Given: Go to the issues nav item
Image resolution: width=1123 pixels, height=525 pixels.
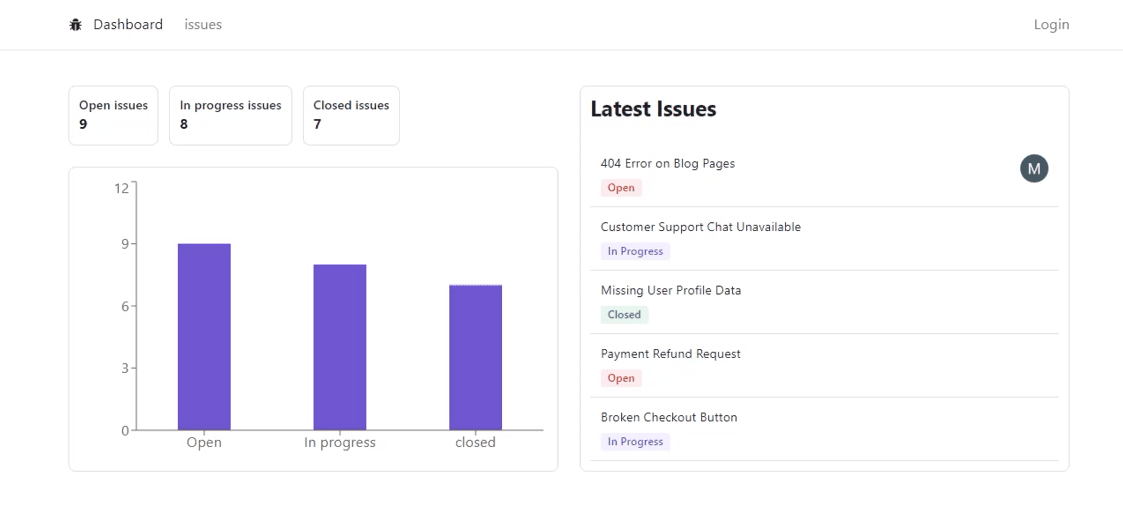Looking at the screenshot, I should click(203, 25).
